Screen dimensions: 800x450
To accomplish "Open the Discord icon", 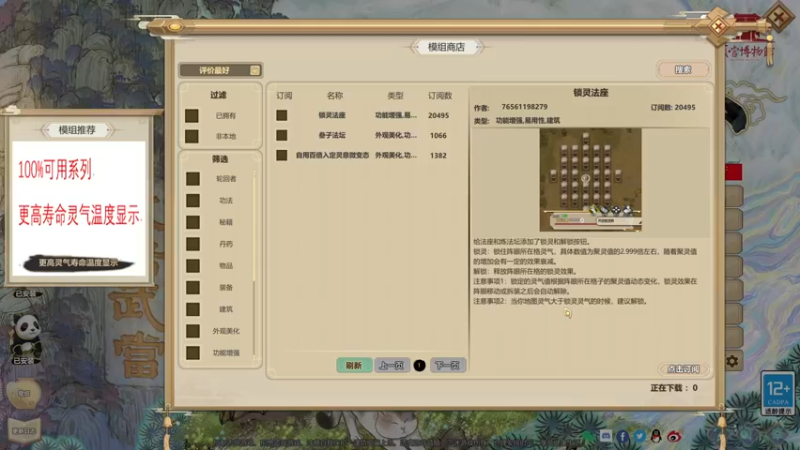I will [x=606, y=436].
